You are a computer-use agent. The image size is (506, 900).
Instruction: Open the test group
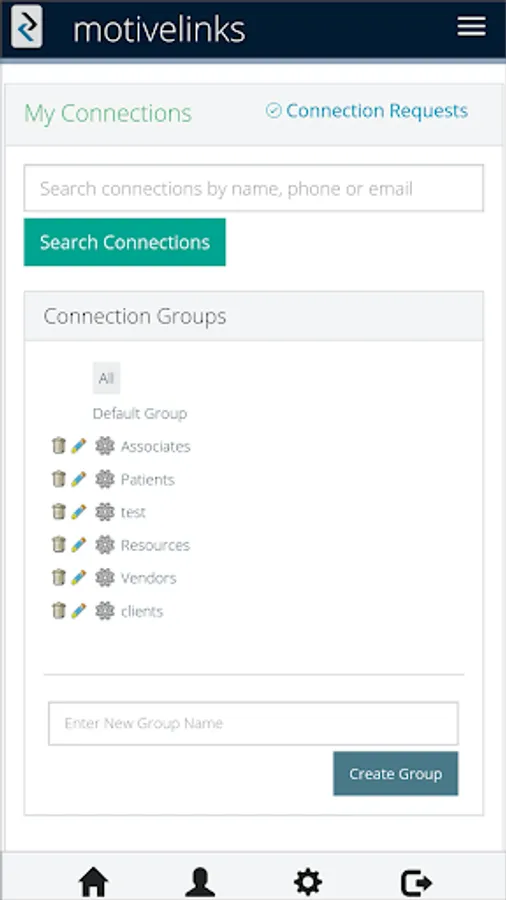[133, 512]
